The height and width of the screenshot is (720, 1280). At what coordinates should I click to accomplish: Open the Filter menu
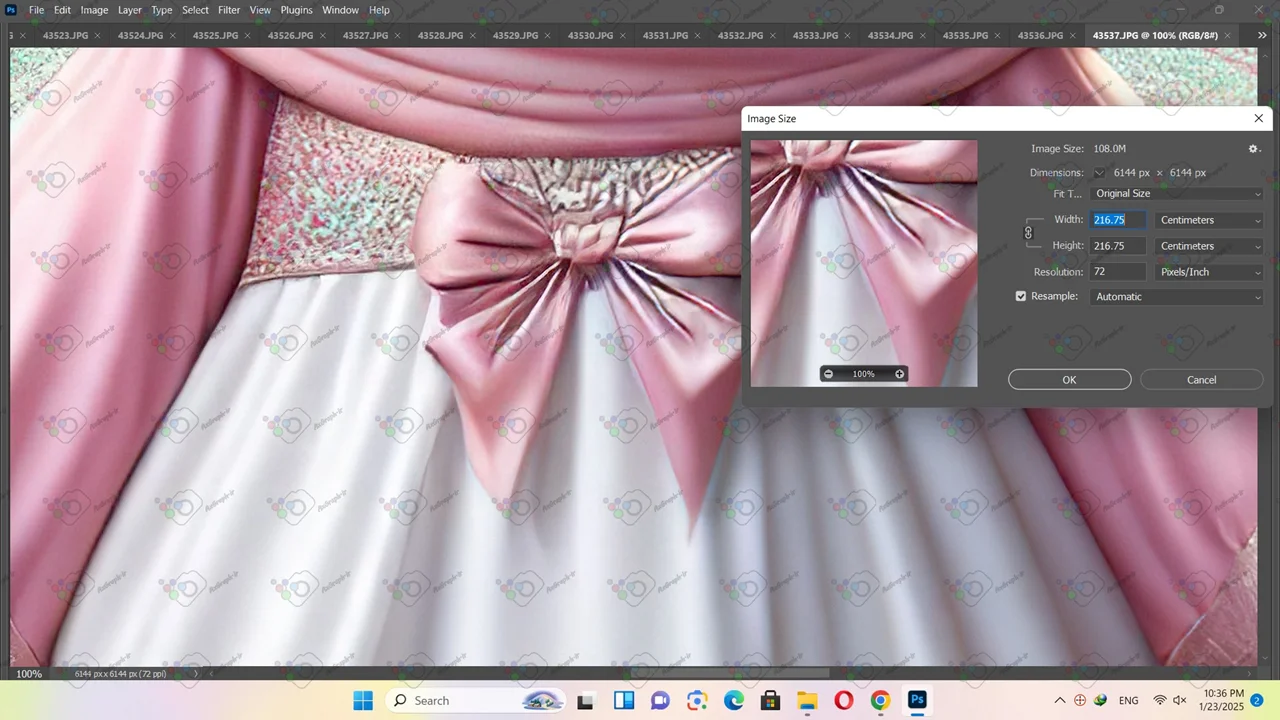tap(229, 10)
